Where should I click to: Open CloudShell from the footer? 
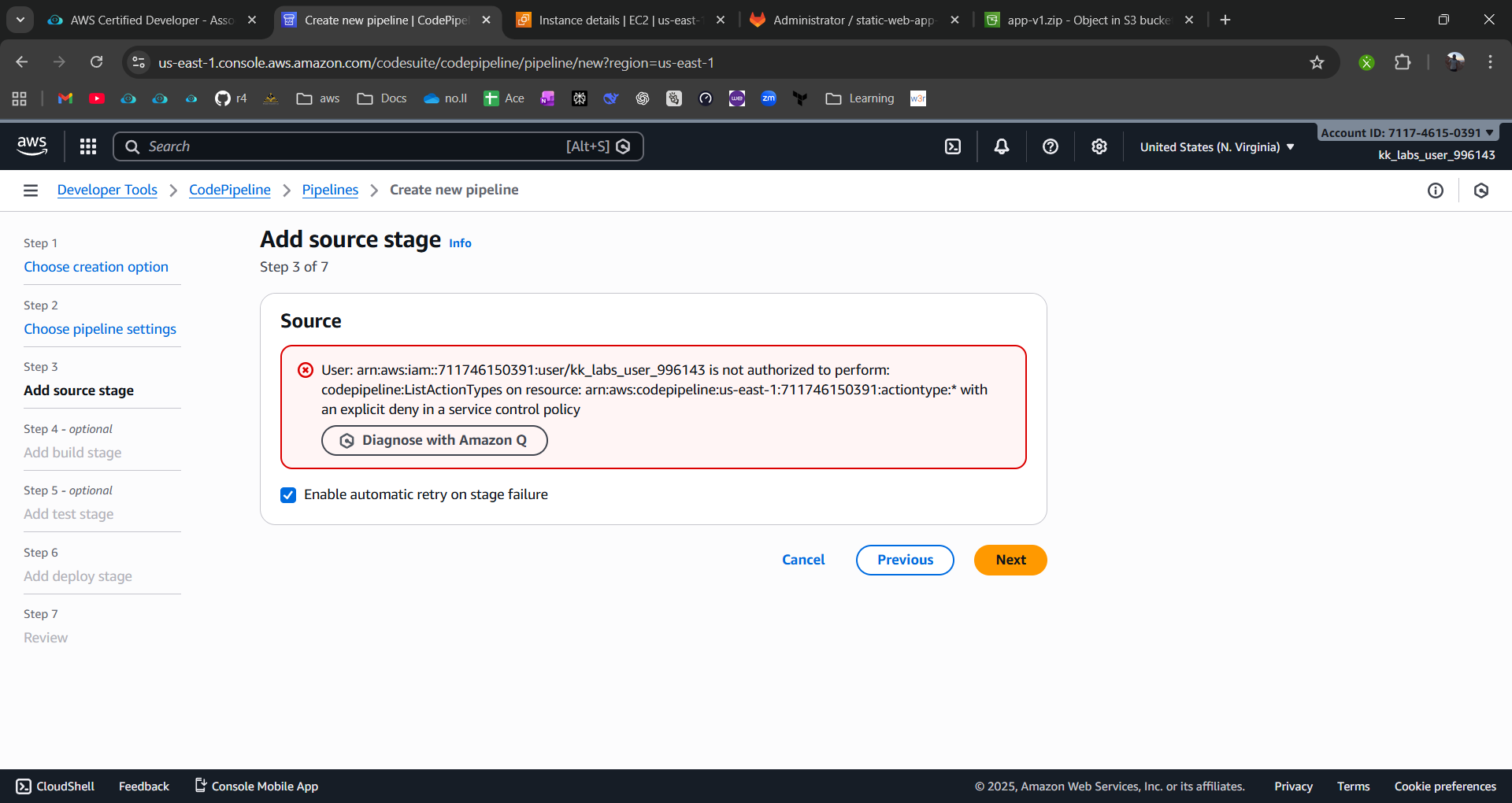click(x=55, y=786)
